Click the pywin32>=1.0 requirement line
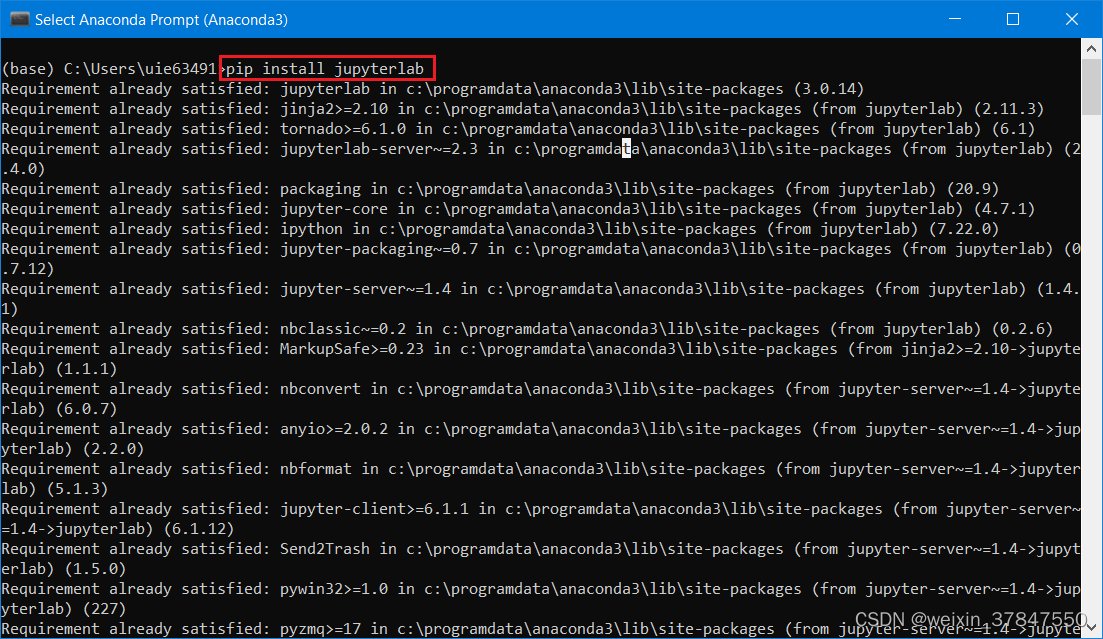The image size is (1103, 639). point(325,588)
